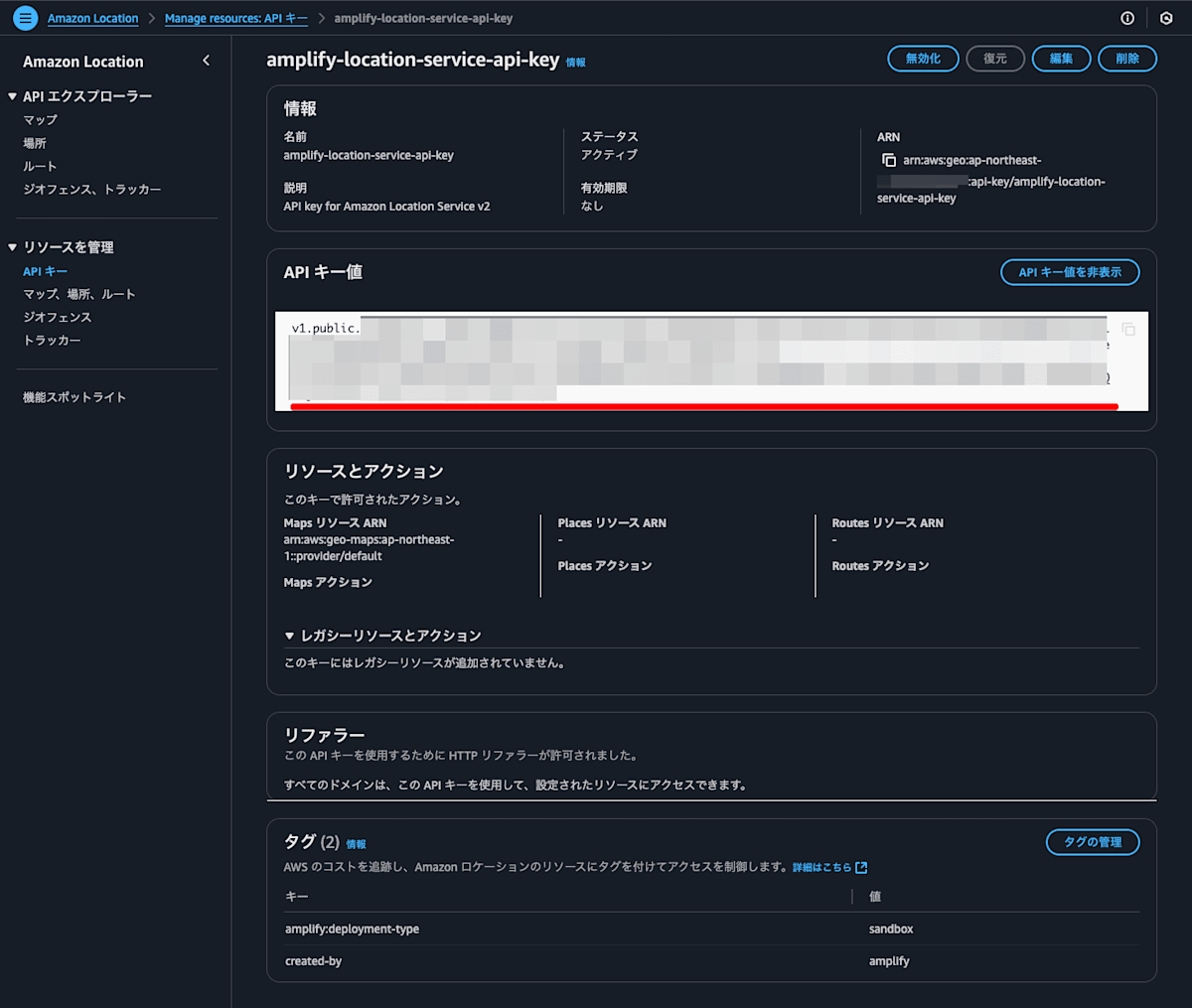Open 場所 in the sidebar
Image resolution: width=1192 pixels, height=1008 pixels.
point(35,143)
